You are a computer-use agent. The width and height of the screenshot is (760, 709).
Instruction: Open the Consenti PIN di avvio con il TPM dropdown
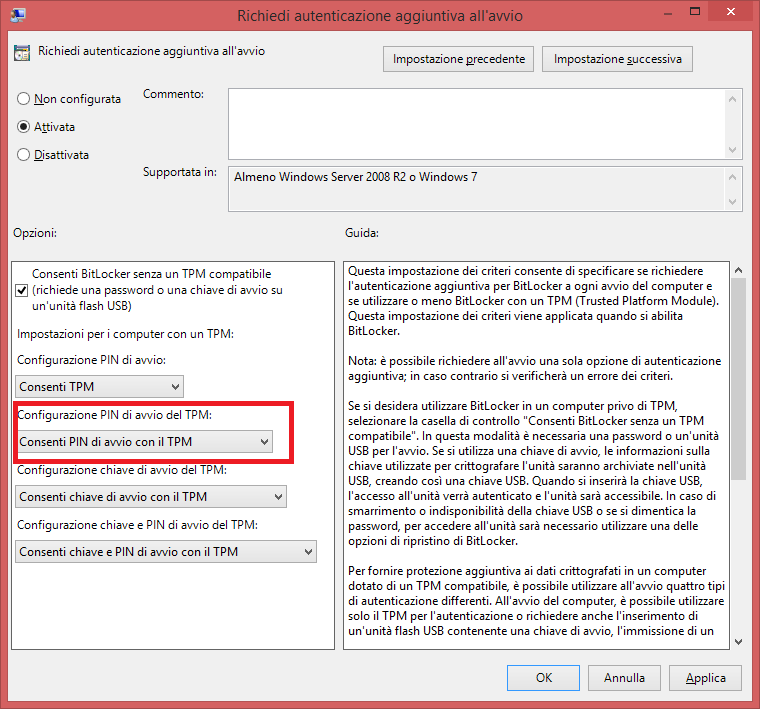click(144, 441)
